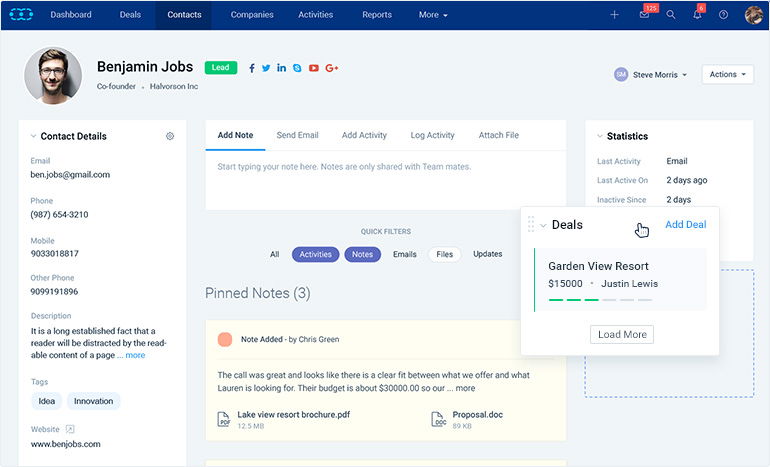770x467 pixels.
Task: Open the More menu in navbar
Action: 433,15
